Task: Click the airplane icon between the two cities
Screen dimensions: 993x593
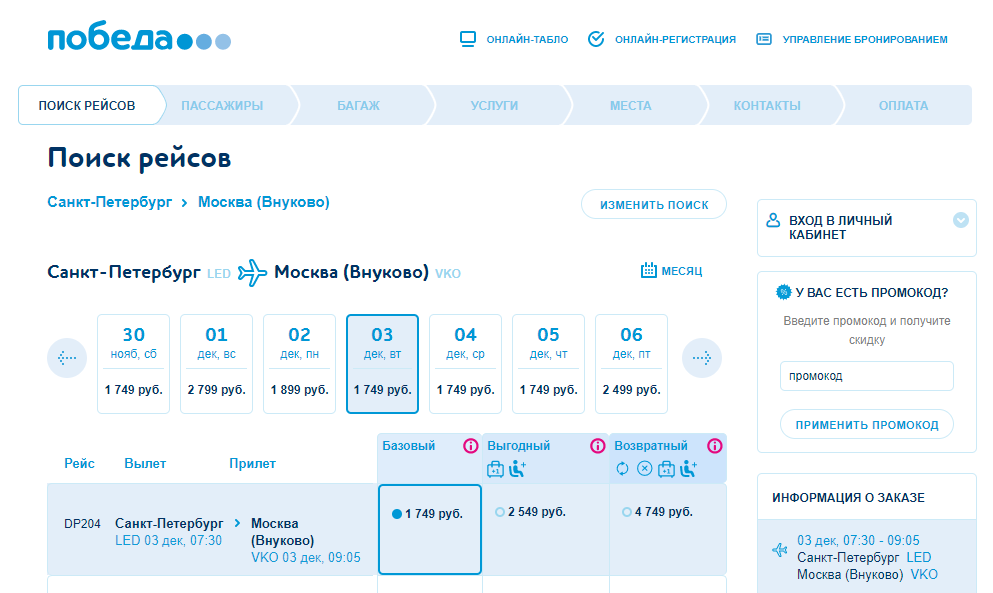Action: click(x=252, y=273)
